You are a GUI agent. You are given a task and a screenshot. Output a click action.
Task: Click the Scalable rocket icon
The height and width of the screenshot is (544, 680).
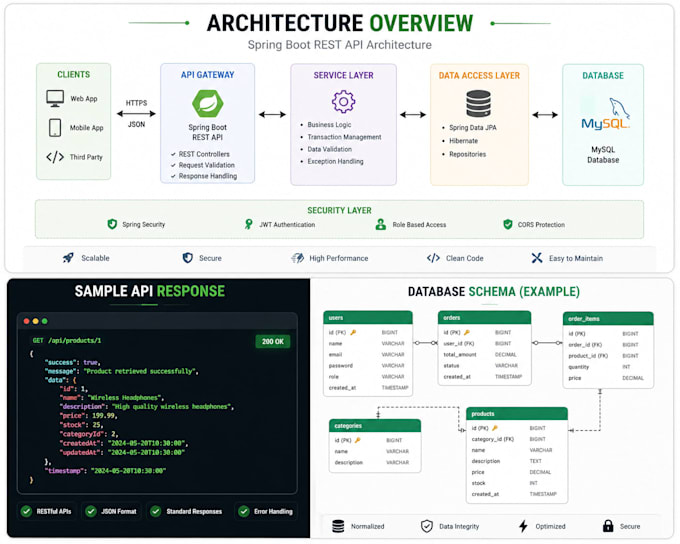(x=68, y=258)
